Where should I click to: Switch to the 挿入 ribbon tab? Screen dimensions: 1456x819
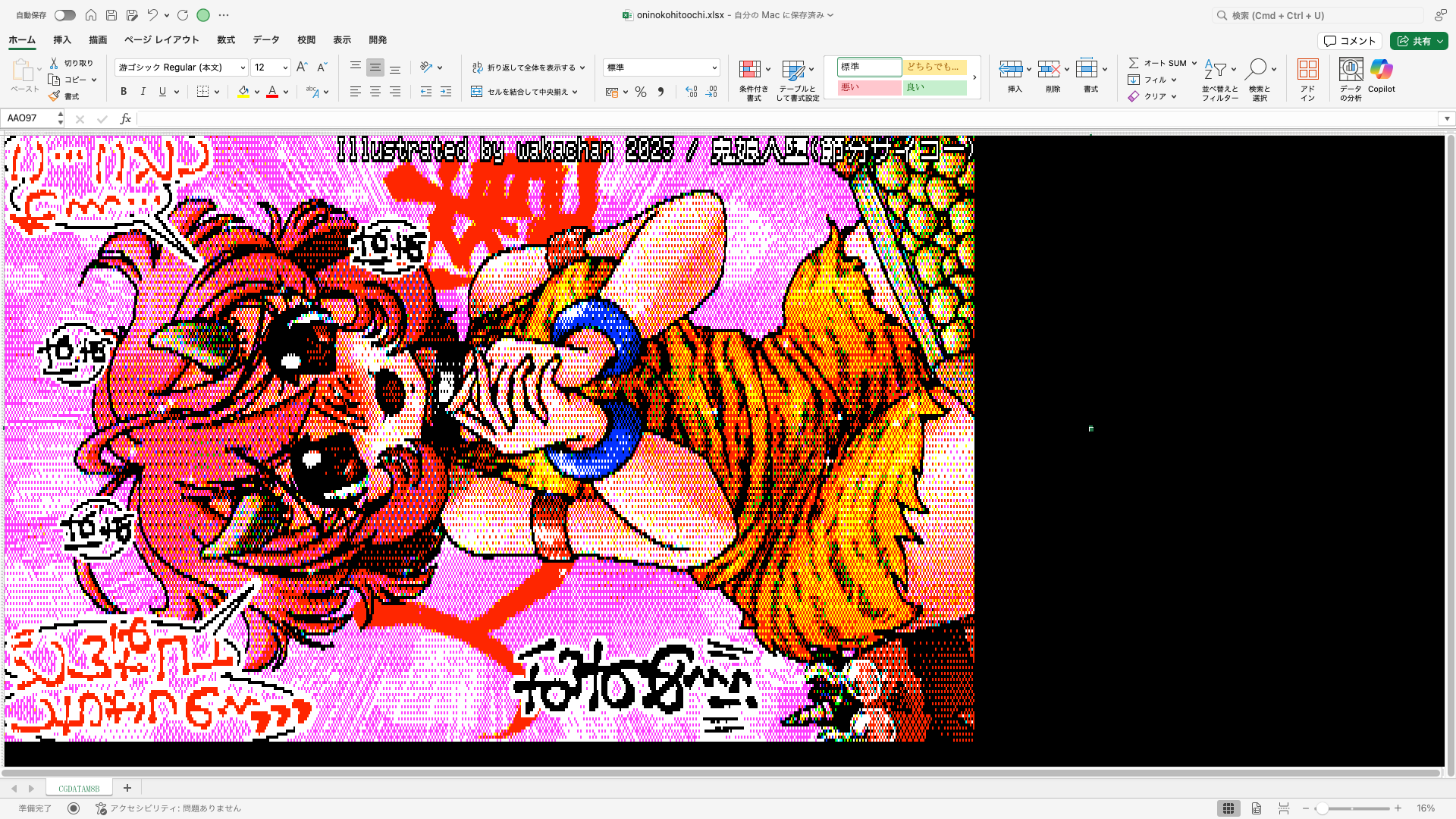(62, 40)
